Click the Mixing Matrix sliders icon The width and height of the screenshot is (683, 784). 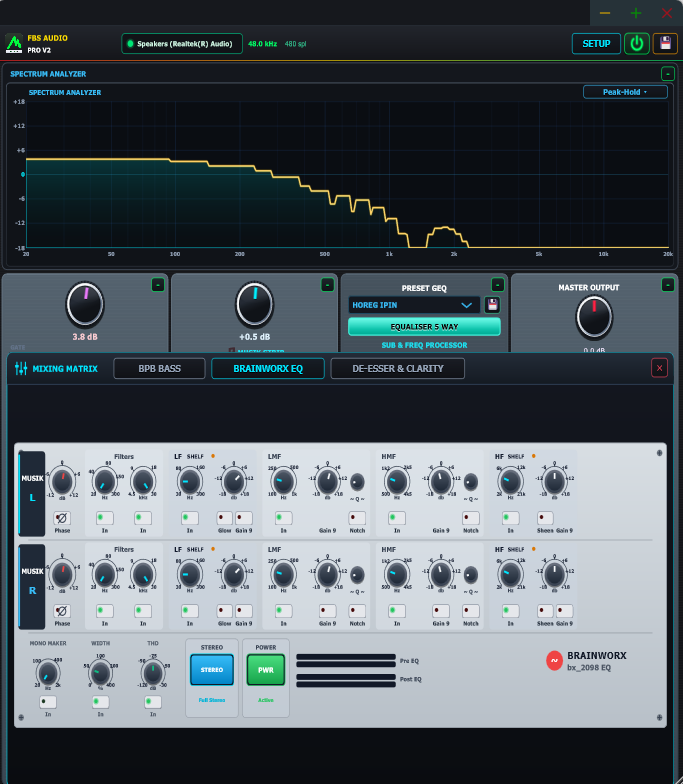[21, 368]
